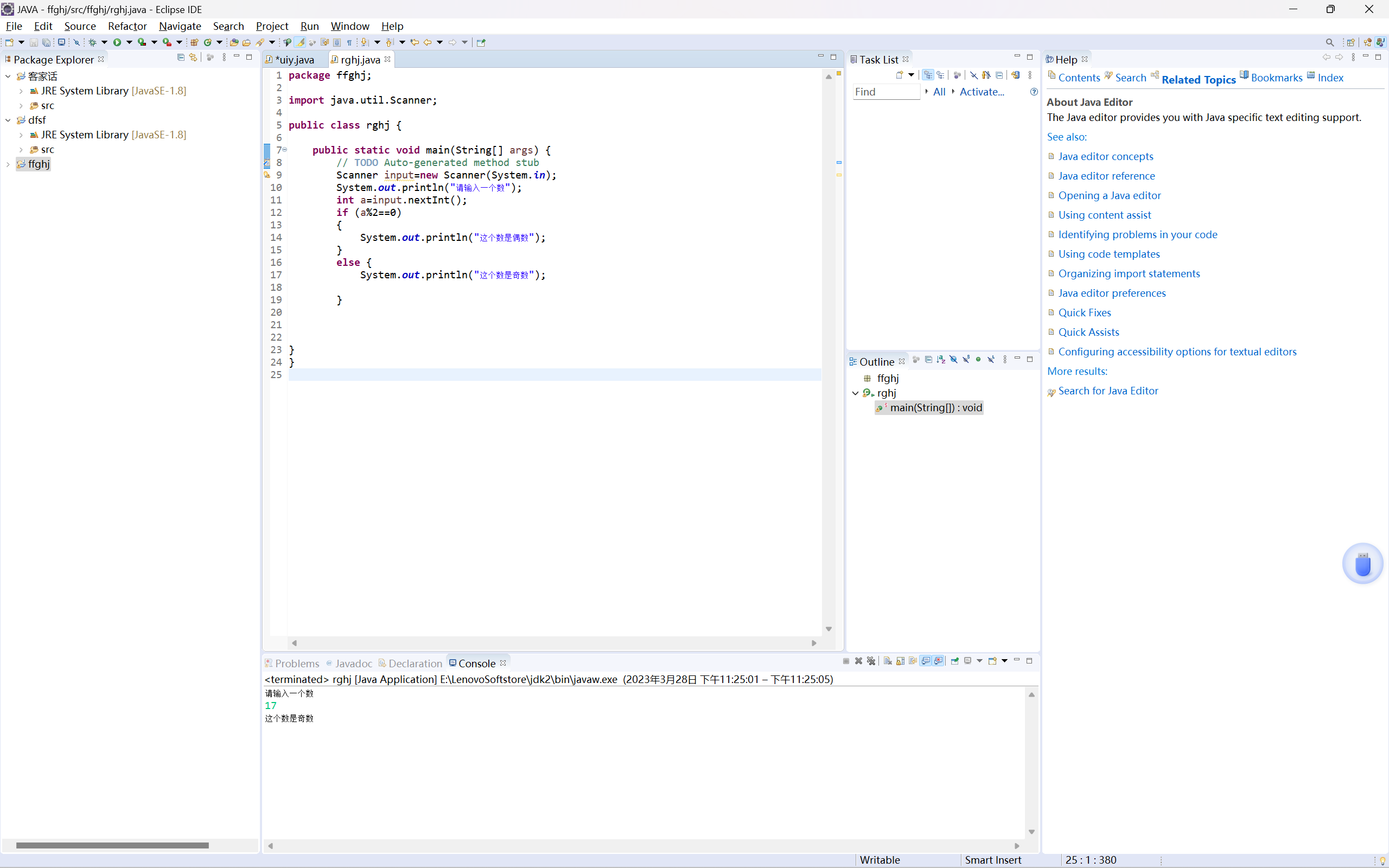Viewport: 1389px width, 868px height.
Task: Click Clear Console icon
Action: tap(887, 661)
